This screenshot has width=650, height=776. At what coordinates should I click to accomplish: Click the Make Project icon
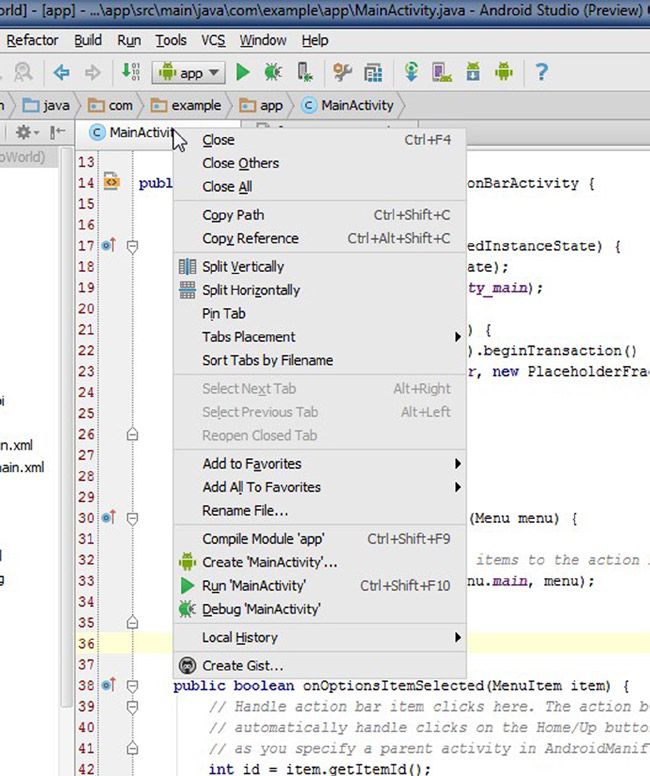coord(131,73)
